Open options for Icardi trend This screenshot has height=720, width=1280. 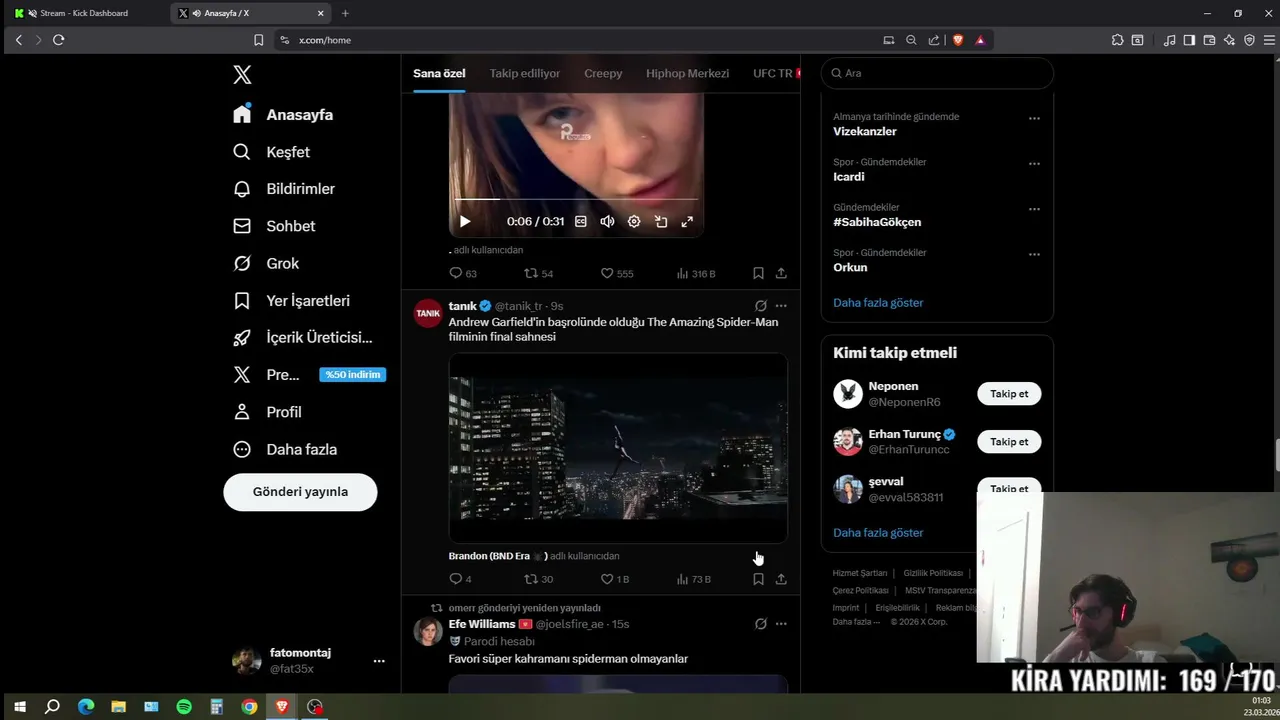pos(1034,163)
